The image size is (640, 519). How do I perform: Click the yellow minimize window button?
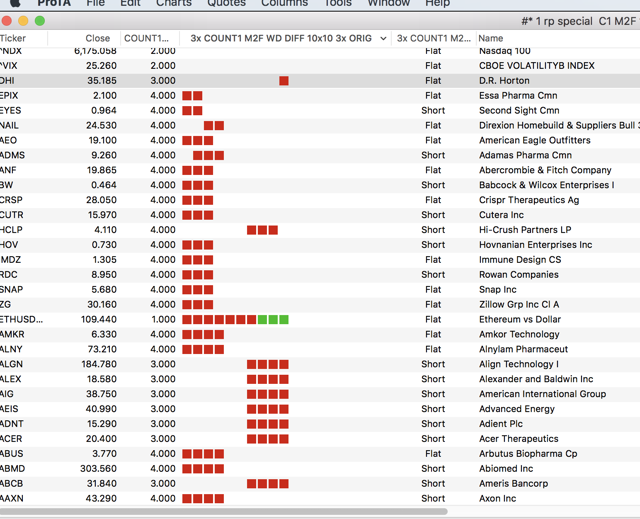(x=23, y=21)
